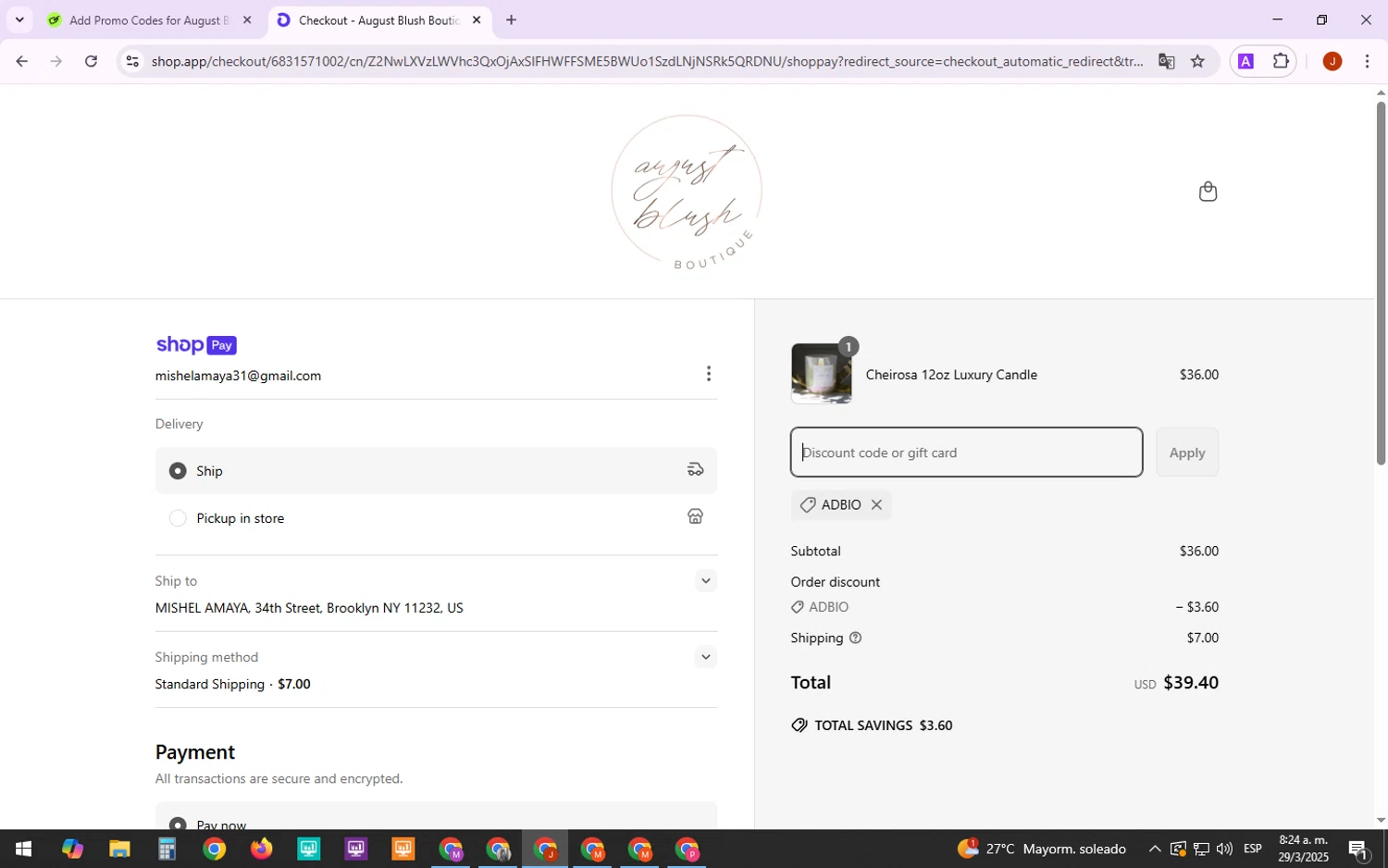Open Chrome three-dot menu

coord(1368,61)
